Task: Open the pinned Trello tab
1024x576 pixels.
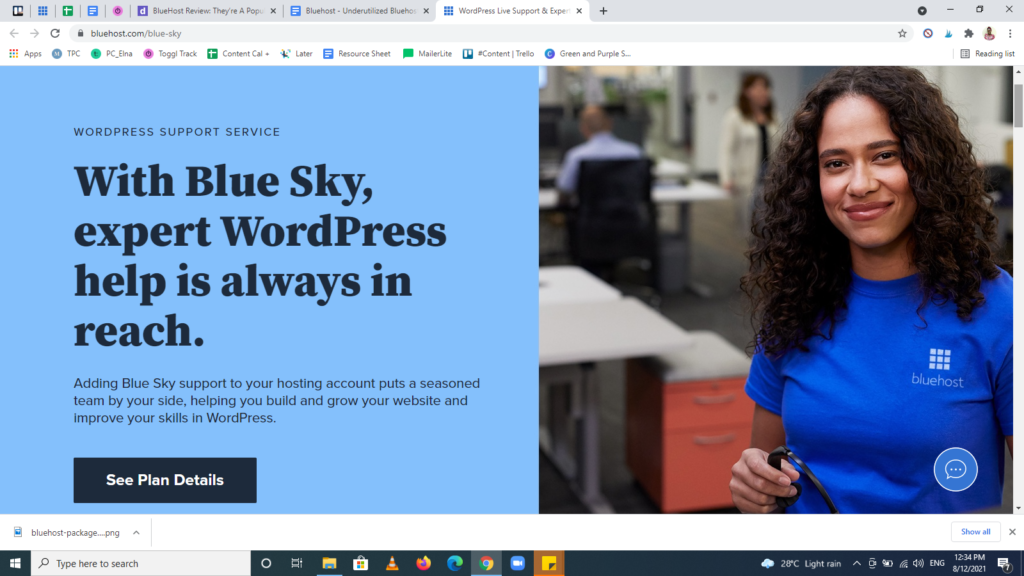Action: [18, 10]
